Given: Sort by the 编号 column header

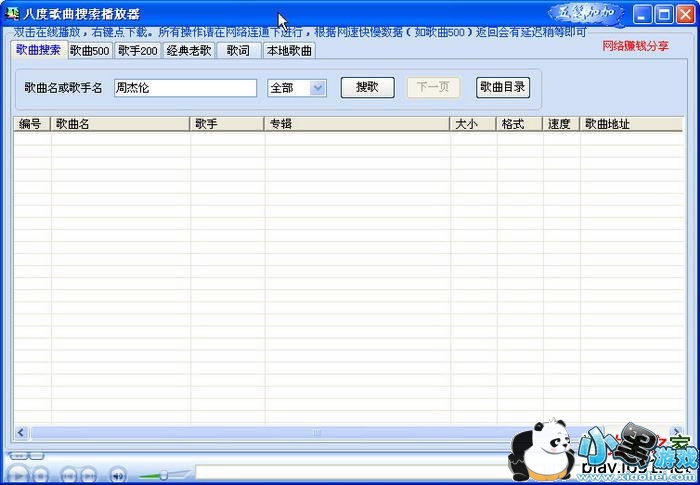Looking at the screenshot, I should click(32, 124).
